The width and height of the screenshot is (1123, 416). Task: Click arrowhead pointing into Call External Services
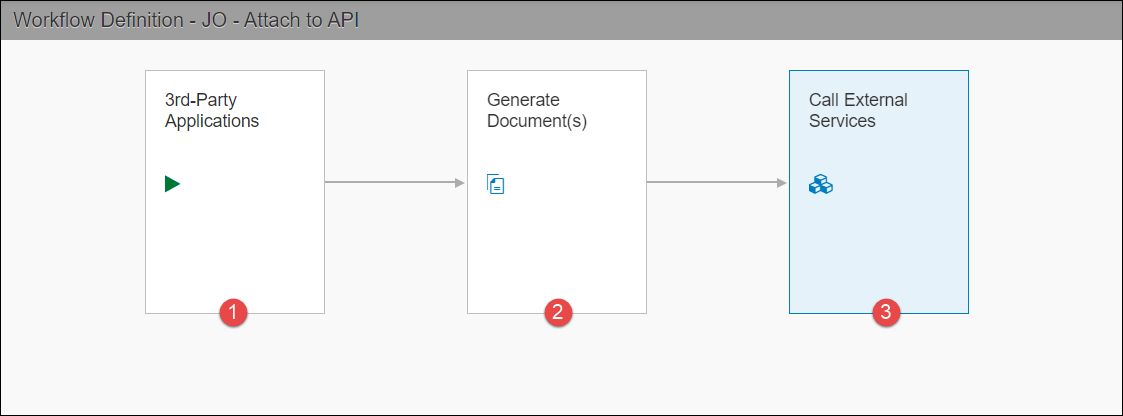point(782,183)
